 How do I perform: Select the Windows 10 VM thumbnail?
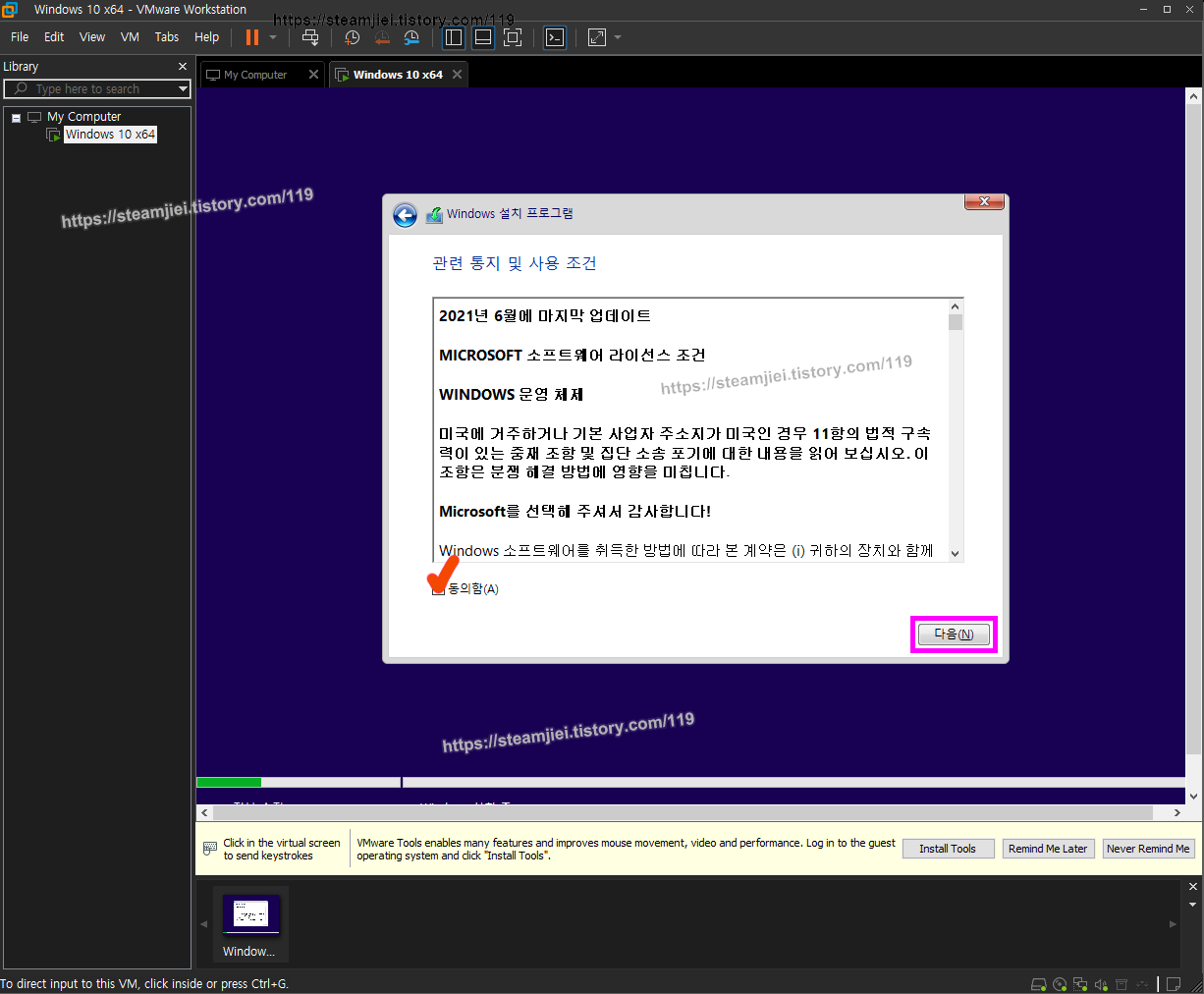[250, 925]
